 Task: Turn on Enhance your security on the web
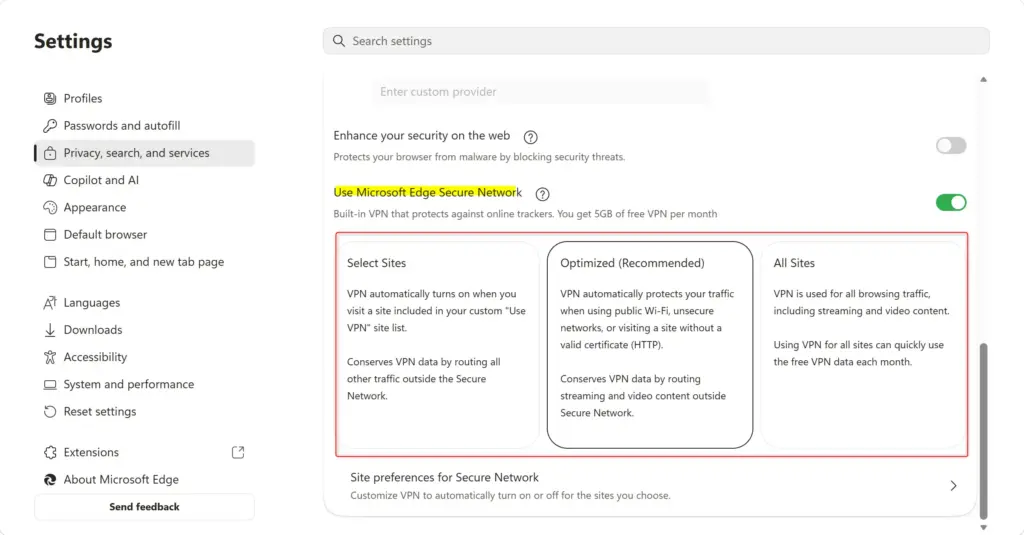pyautogui.click(x=951, y=146)
